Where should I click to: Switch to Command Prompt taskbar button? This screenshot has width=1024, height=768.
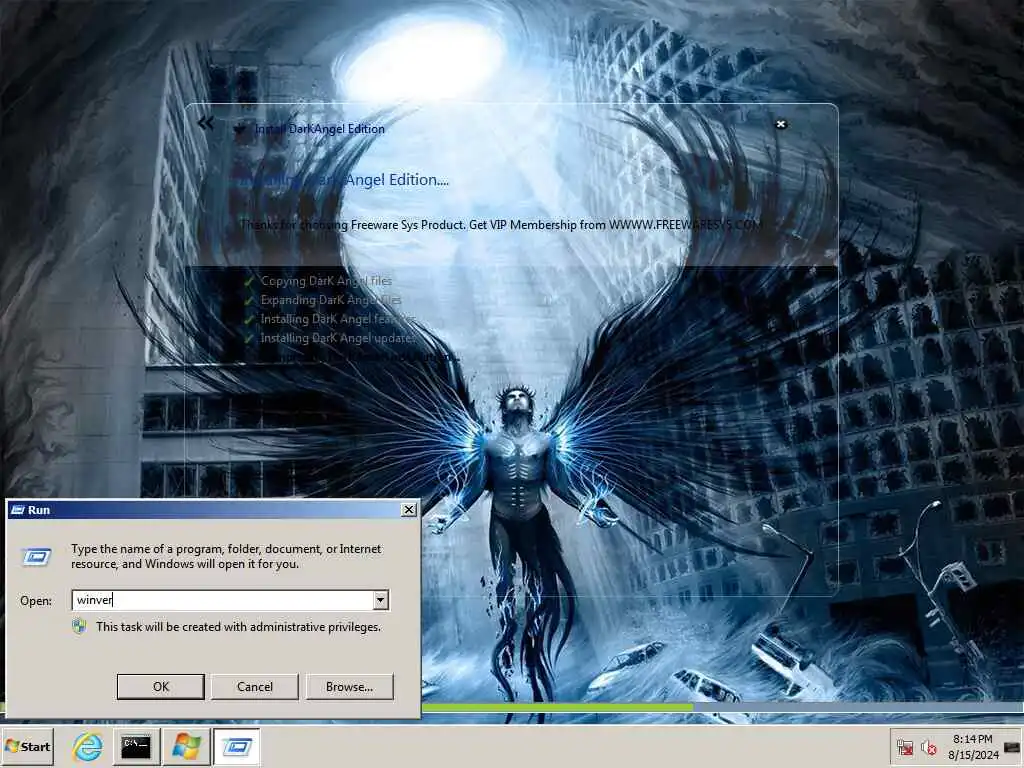136,746
